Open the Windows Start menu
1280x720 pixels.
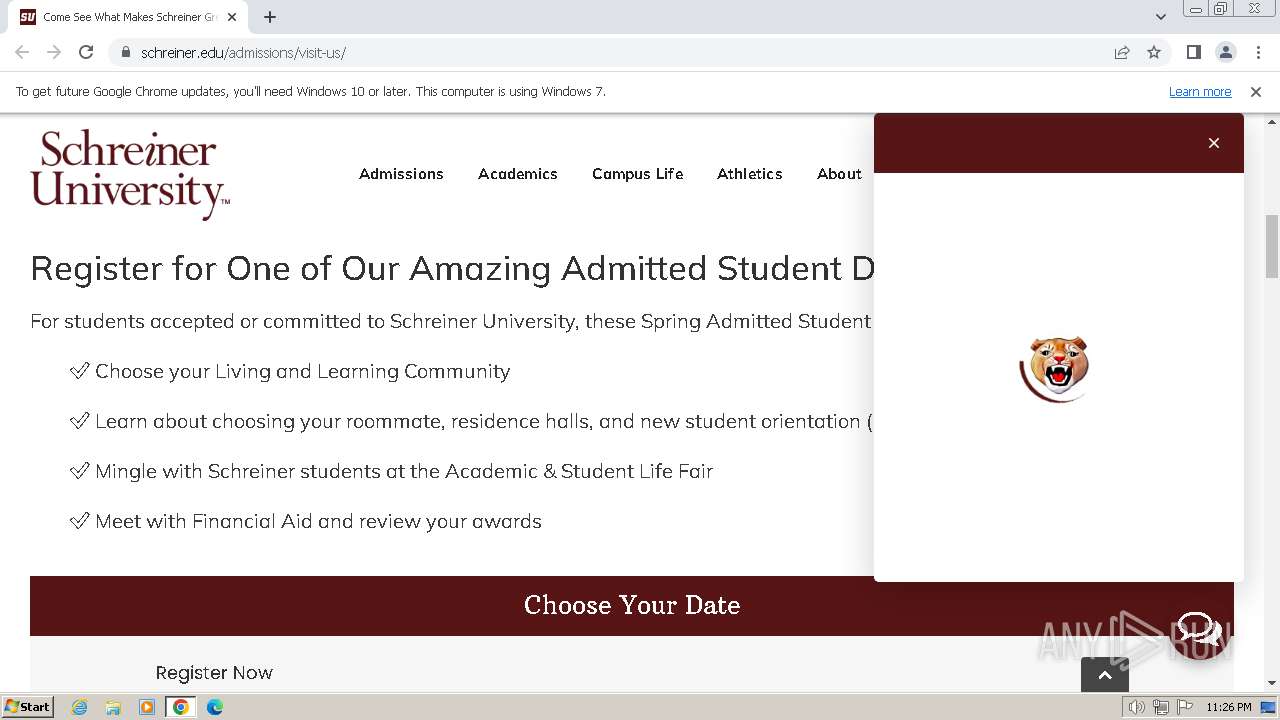point(27,707)
